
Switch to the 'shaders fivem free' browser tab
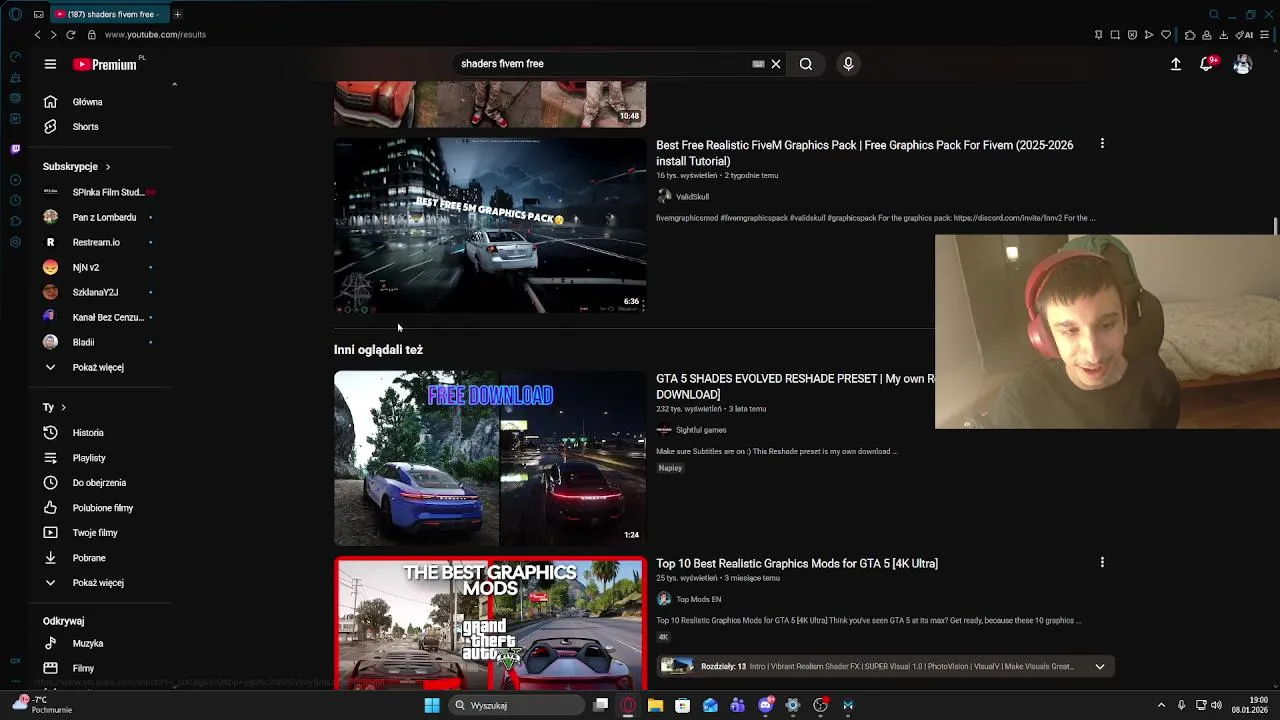pyautogui.click(x=108, y=14)
